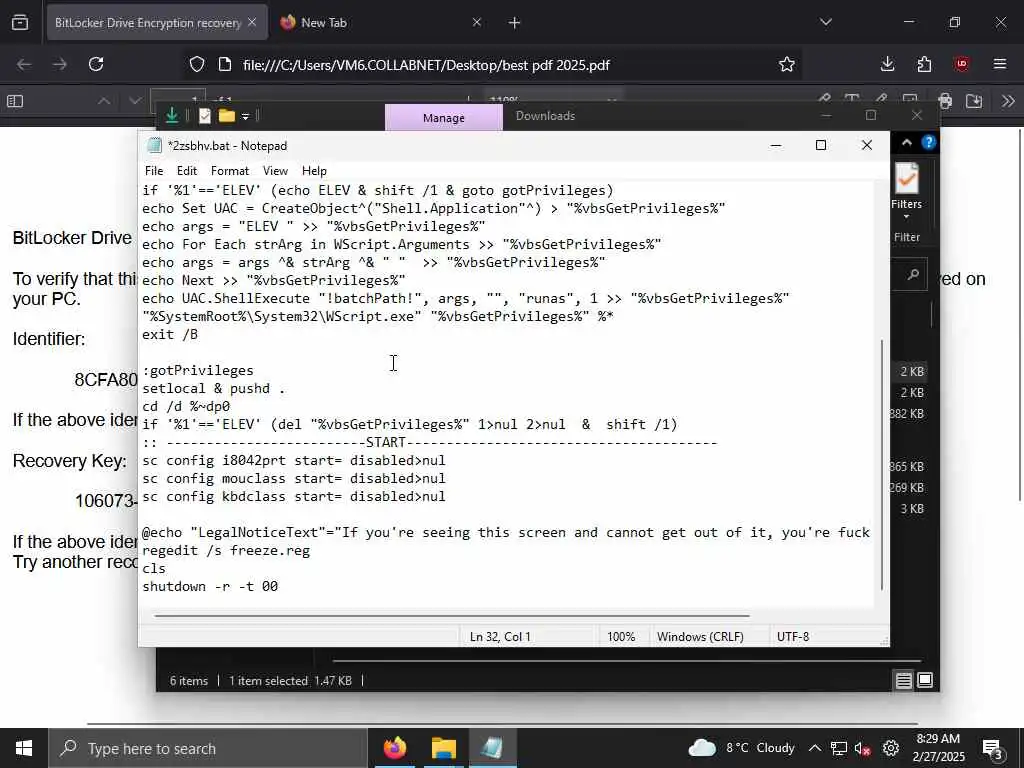The image size is (1024, 768).
Task: Switch Explorer to large icons view
Action: (x=925, y=680)
